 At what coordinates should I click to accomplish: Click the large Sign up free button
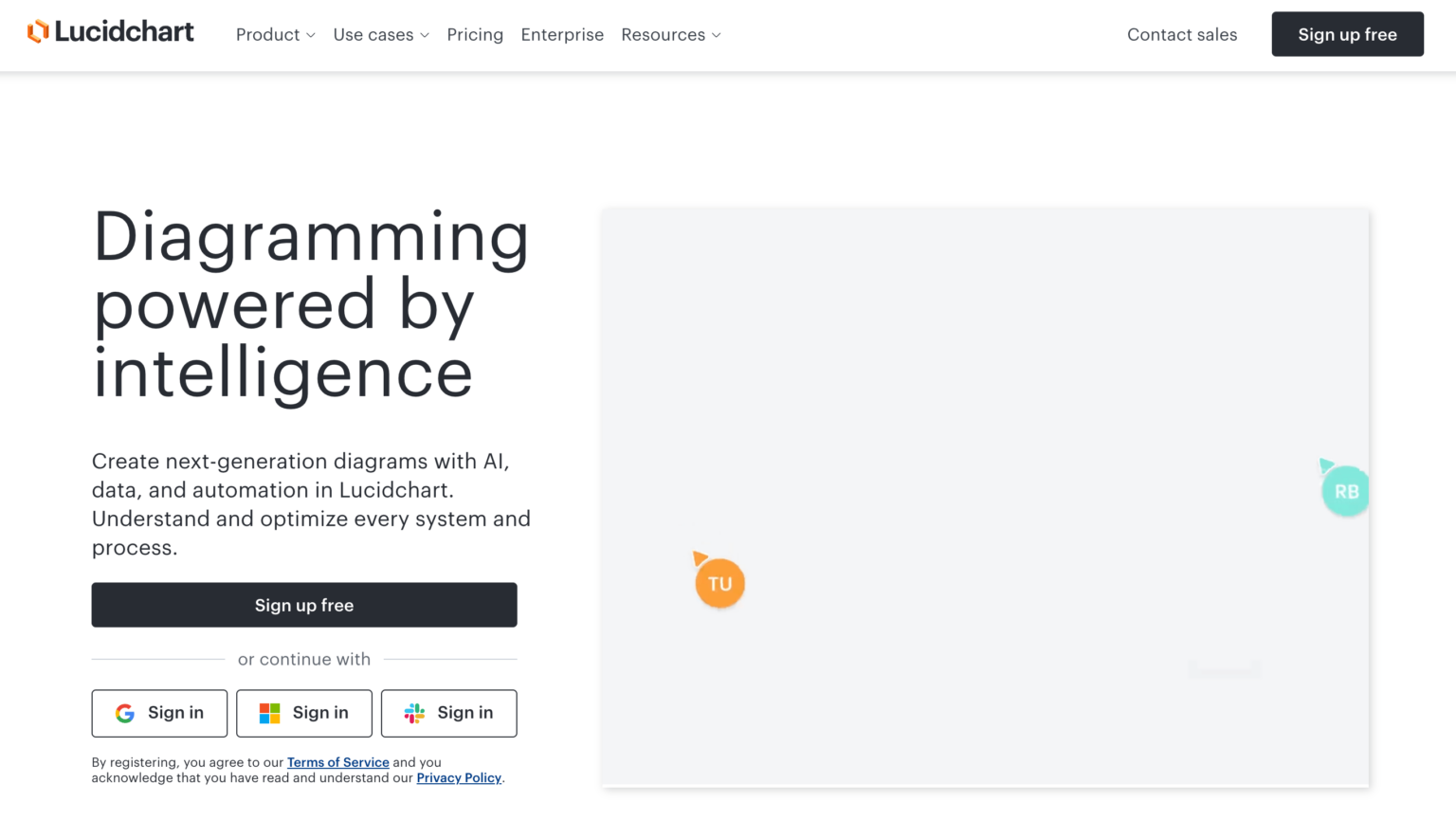tap(304, 605)
